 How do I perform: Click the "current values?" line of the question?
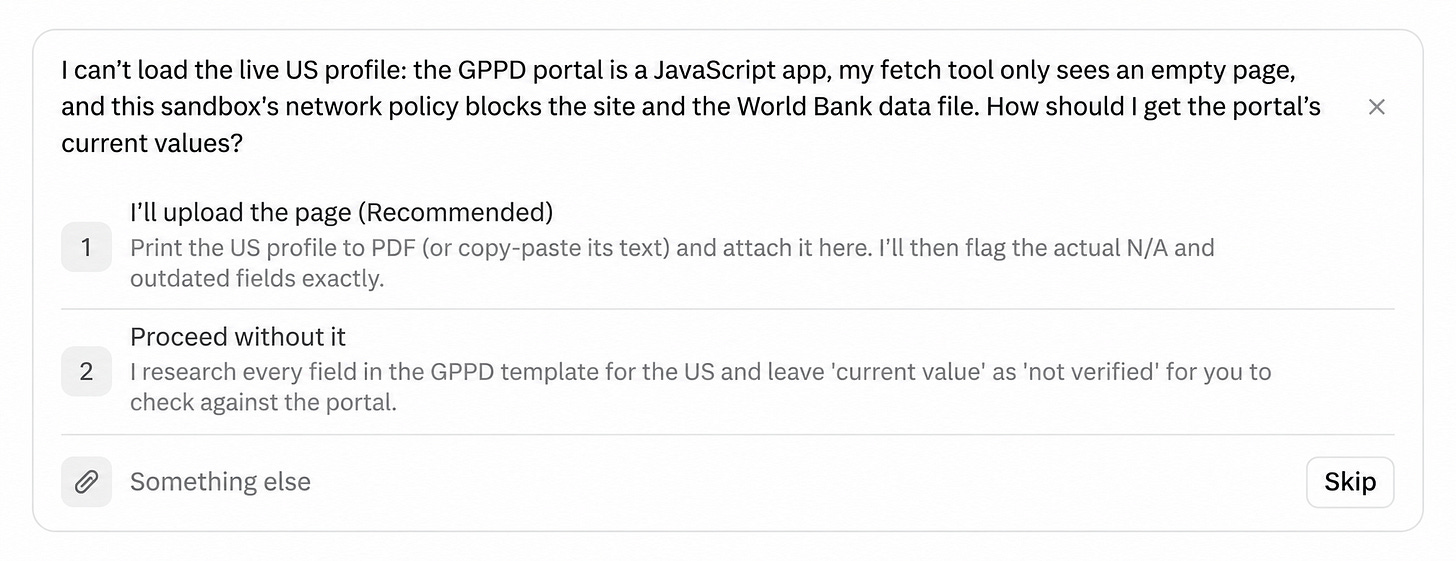click(152, 143)
